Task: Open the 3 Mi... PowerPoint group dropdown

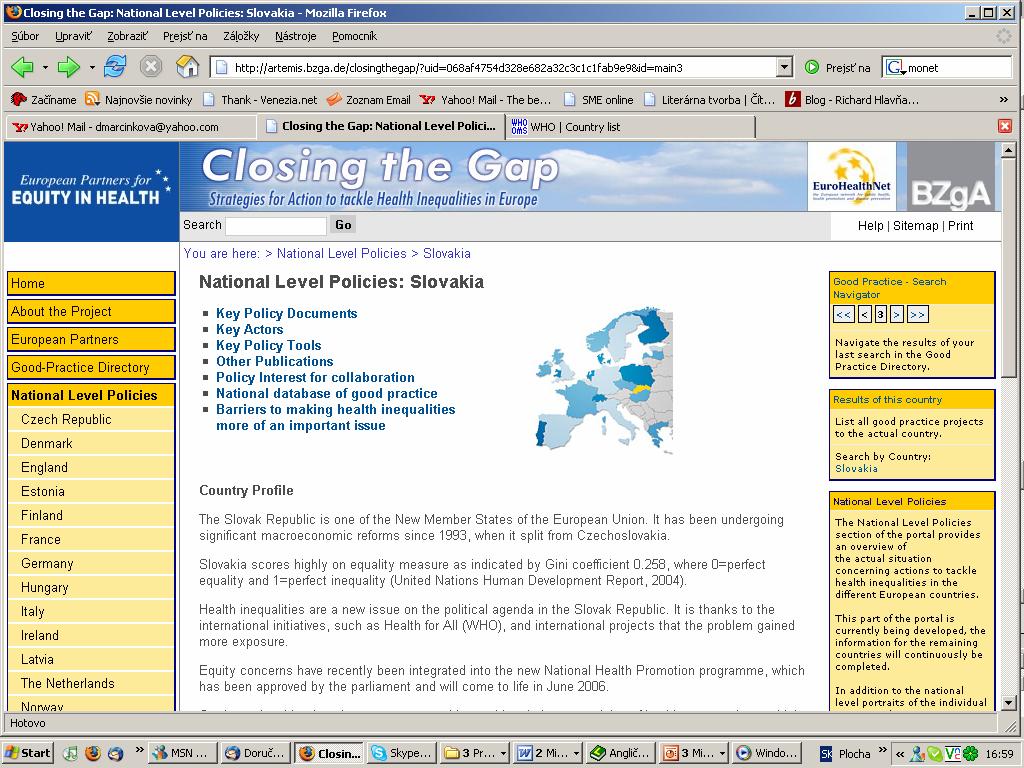Action: tap(722, 754)
